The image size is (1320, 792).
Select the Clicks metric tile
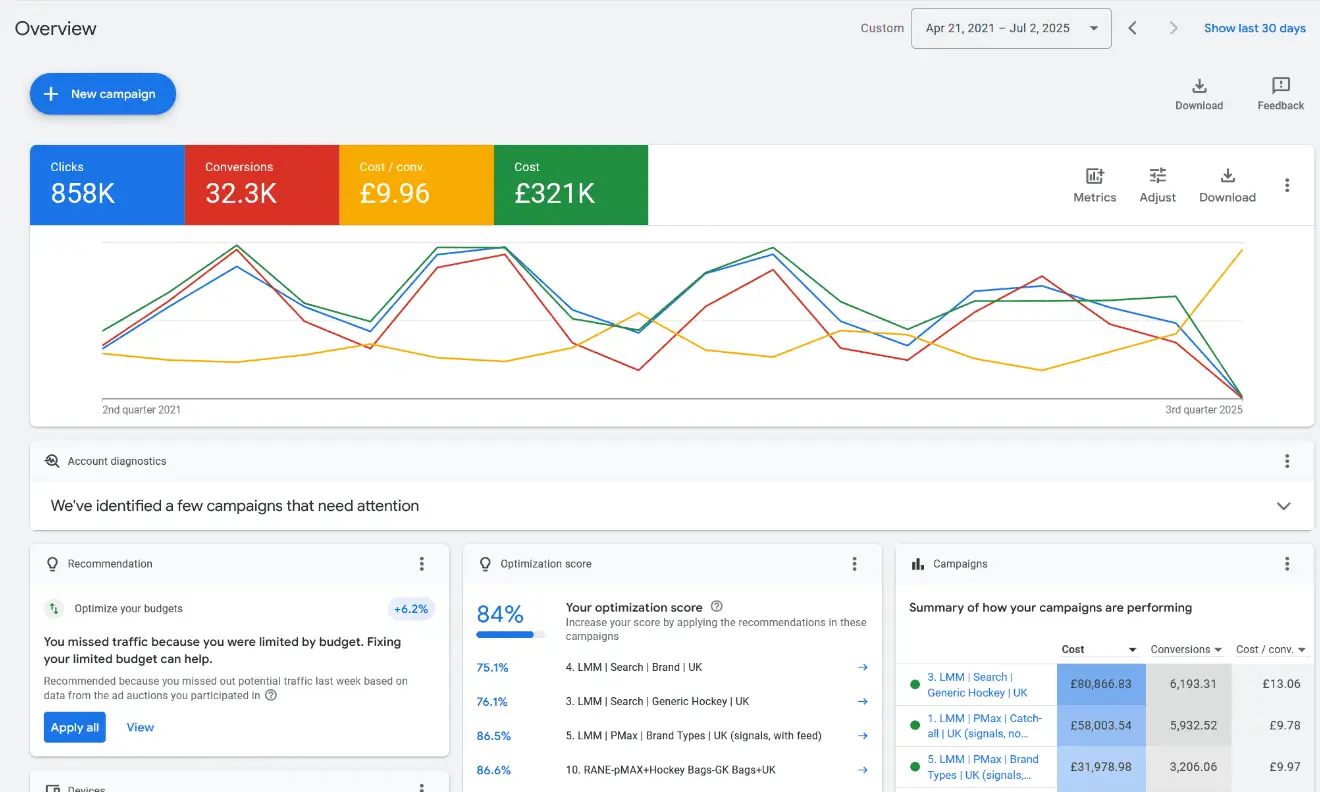pyautogui.click(x=107, y=184)
